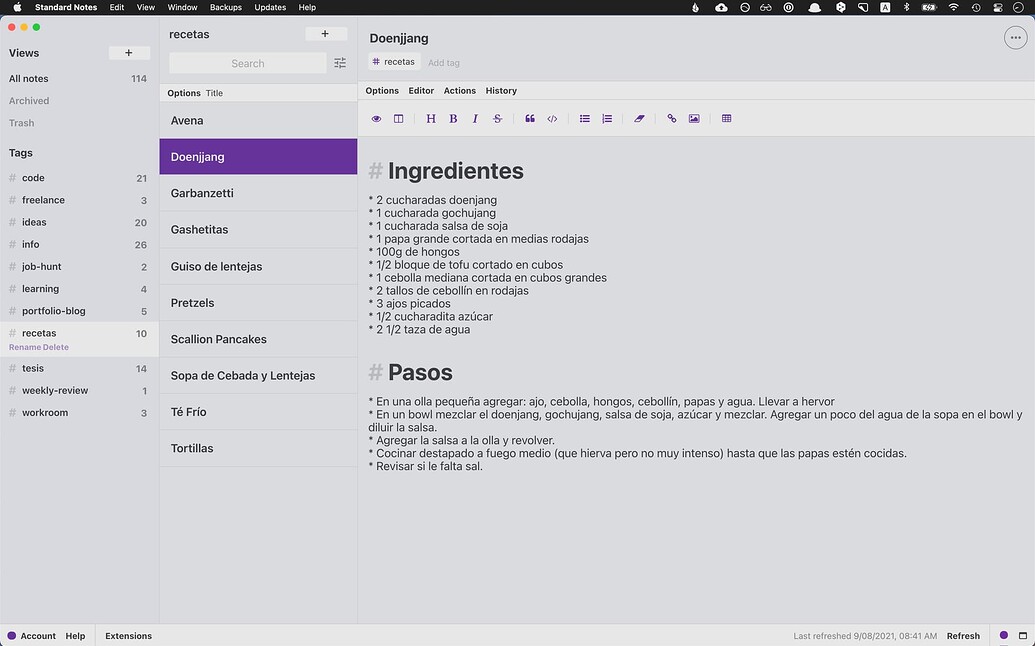This screenshot has height=646, width=1035.
Task: Insert a table using the table icon
Action: pos(727,119)
